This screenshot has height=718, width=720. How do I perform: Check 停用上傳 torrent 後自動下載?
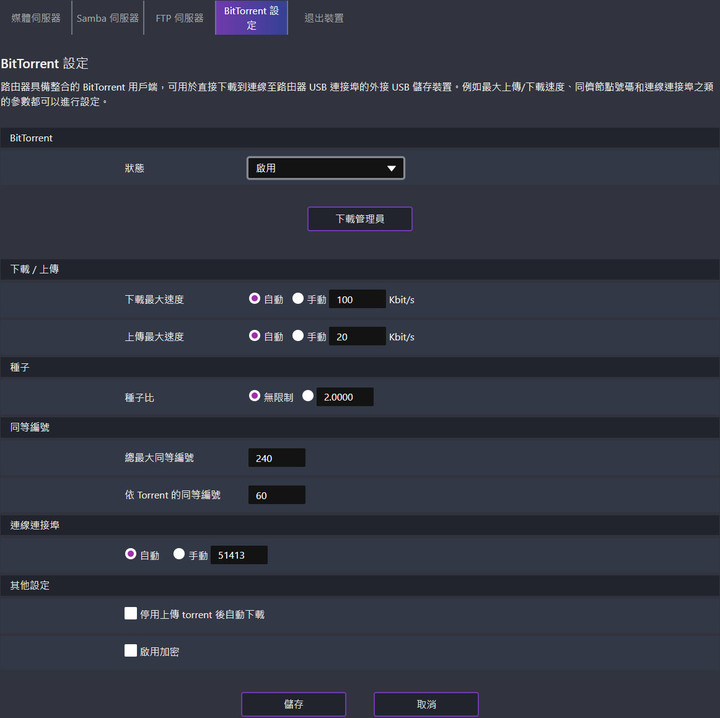click(x=130, y=613)
